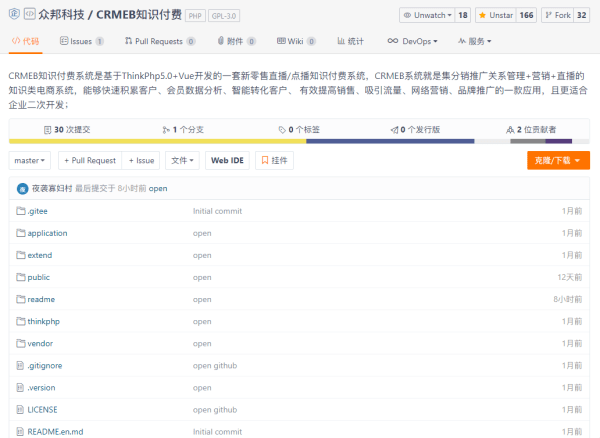The width and height of the screenshot is (600, 438).
Task: Click the CRMEB知识付费 repository name link
Action: [x=139, y=15]
